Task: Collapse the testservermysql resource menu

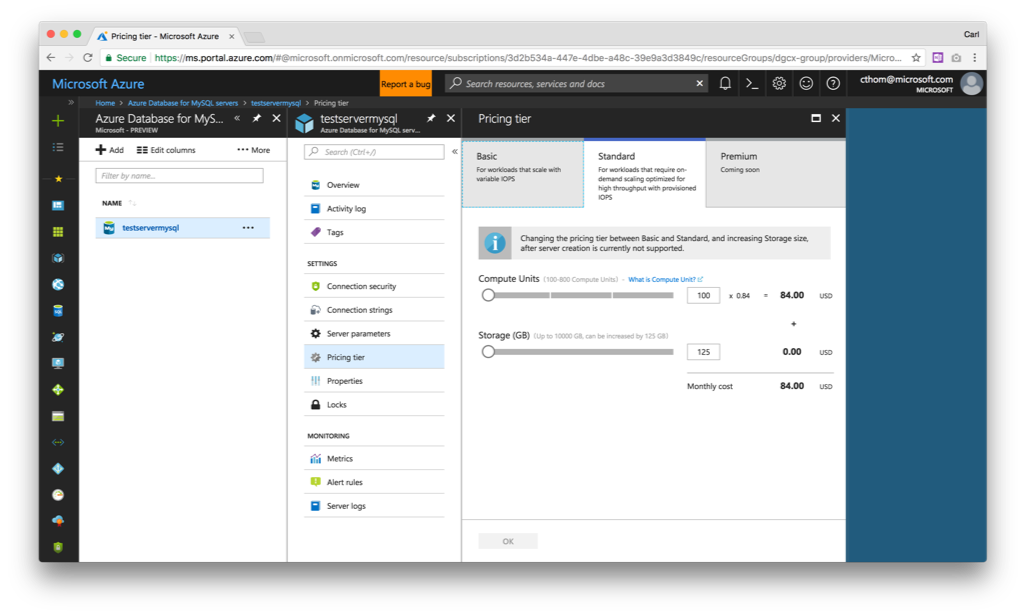Action: [454, 151]
